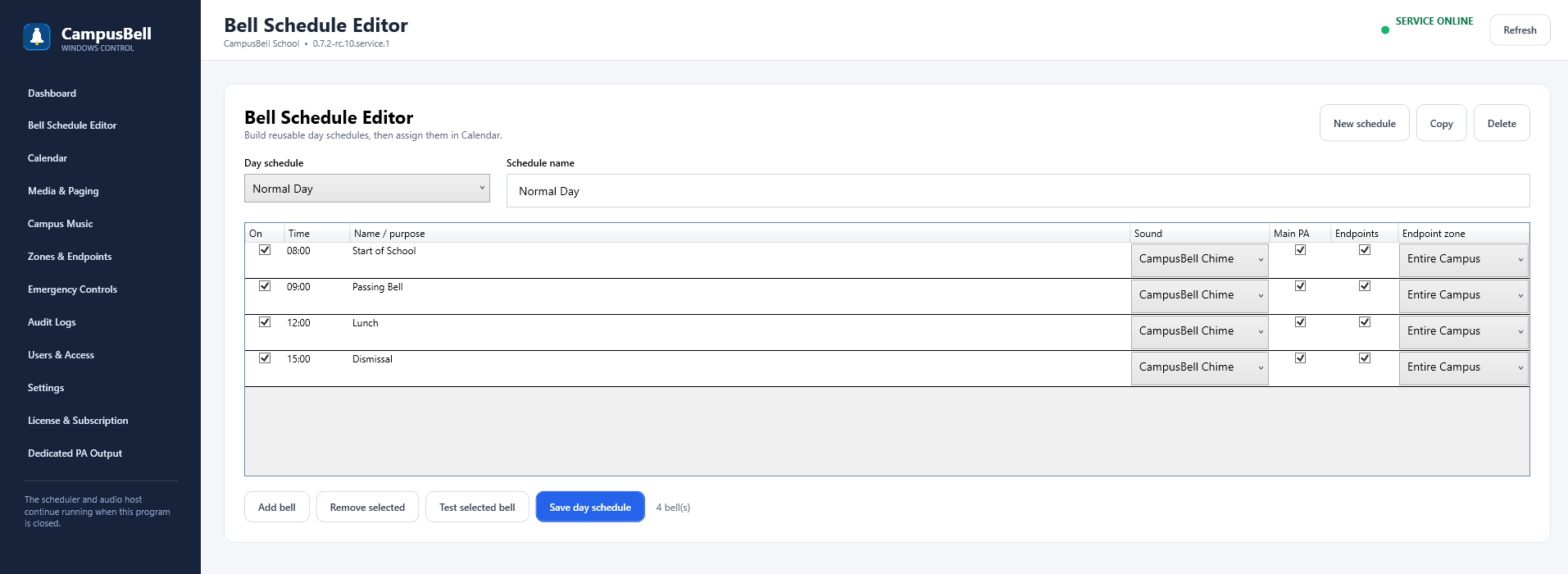This screenshot has width=1568, height=574.
Task: Click Remove selected button
Action: point(367,507)
